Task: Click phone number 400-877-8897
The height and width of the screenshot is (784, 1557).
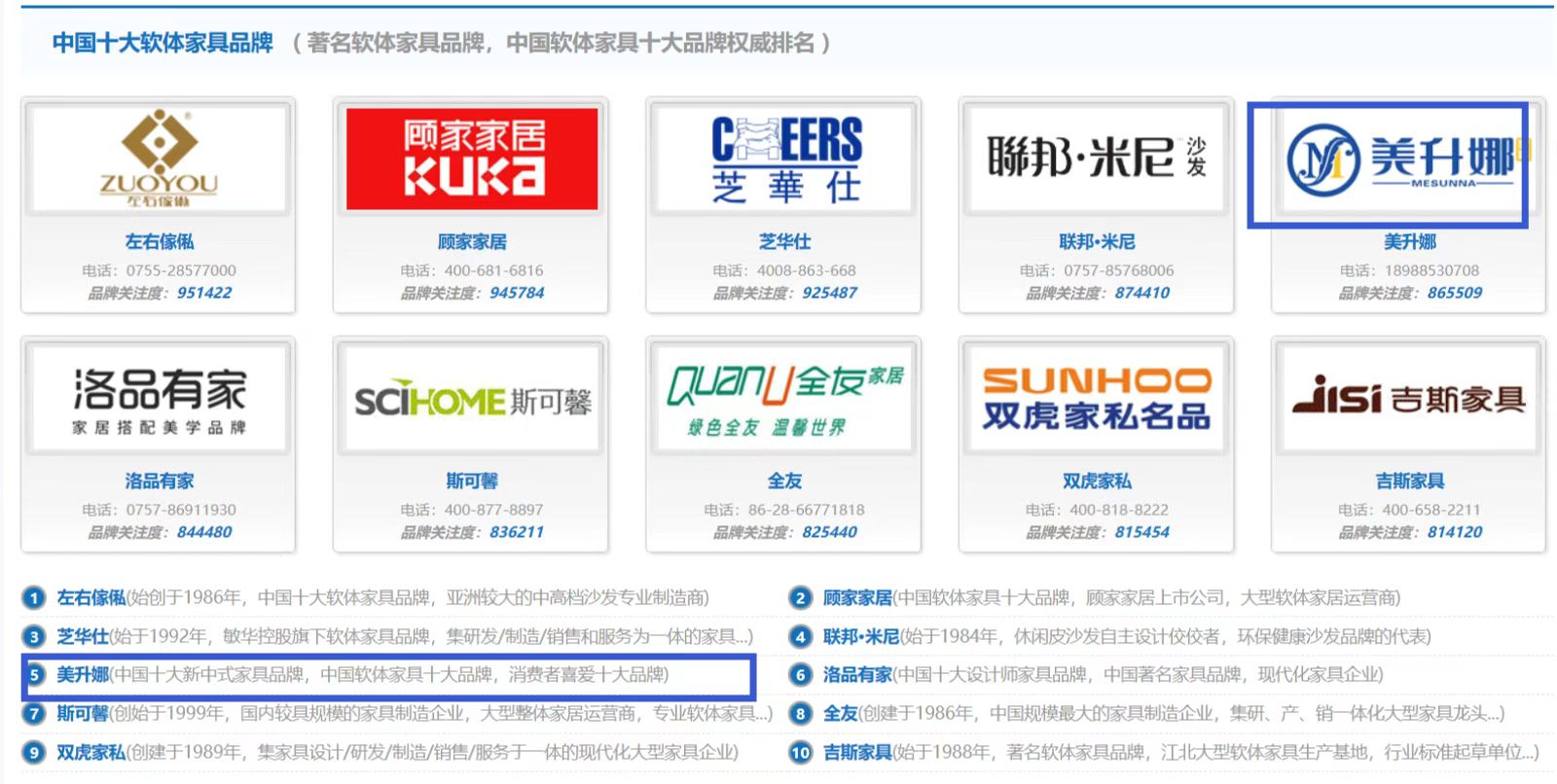Action: click(x=494, y=510)
